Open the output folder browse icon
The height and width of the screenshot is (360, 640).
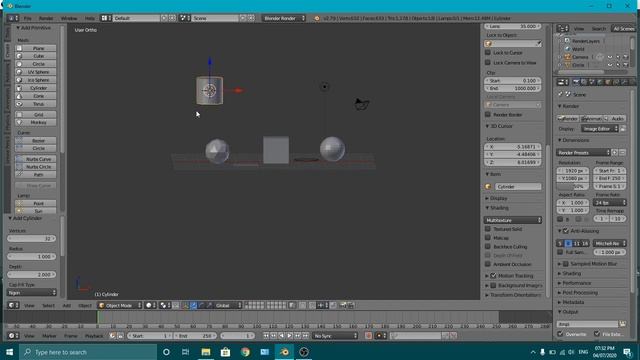coord(622,324)
